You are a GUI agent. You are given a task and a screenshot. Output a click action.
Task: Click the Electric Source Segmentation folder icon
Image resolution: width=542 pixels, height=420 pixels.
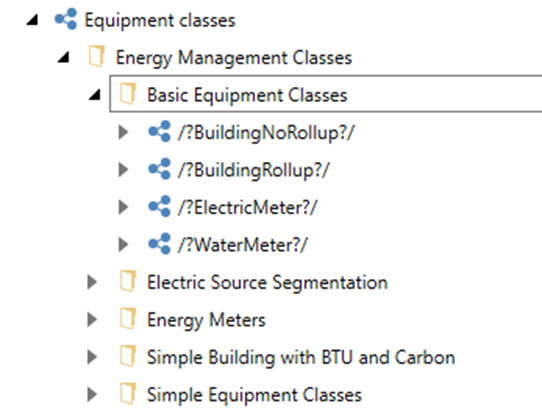pos(128,281)
